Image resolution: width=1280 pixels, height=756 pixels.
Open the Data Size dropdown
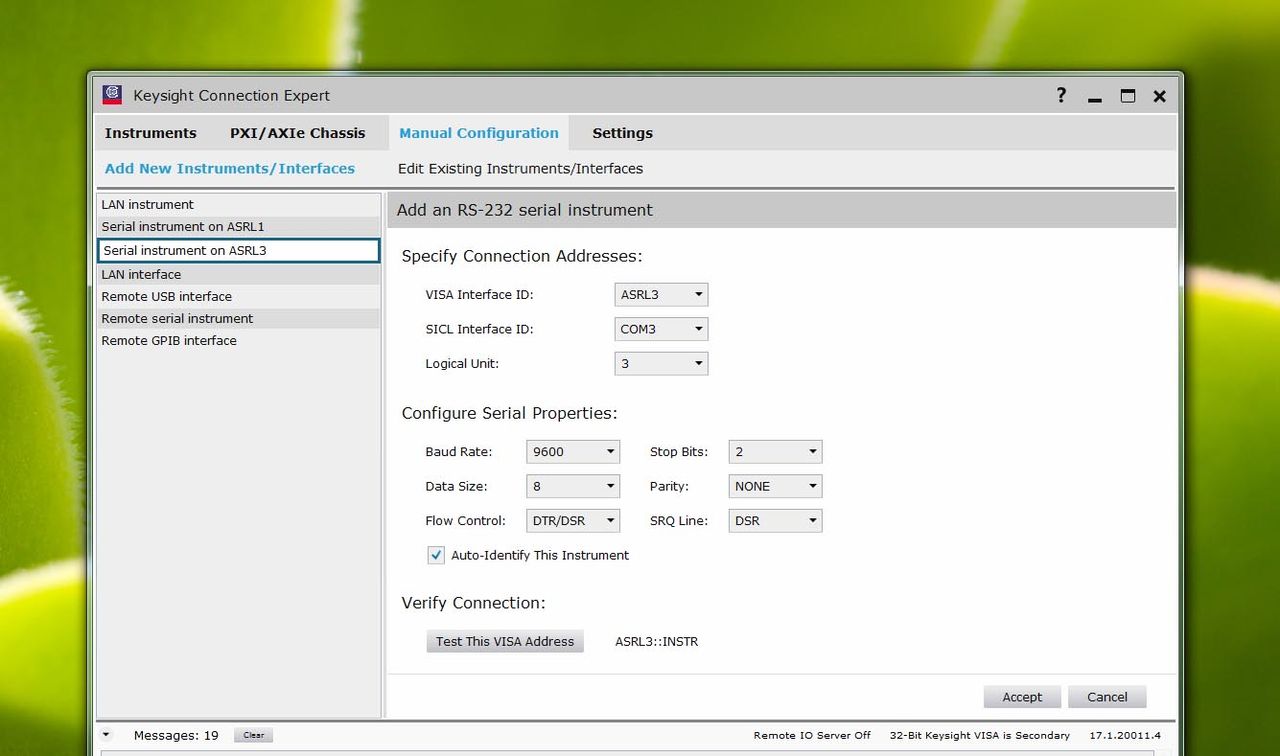(573, 486)
